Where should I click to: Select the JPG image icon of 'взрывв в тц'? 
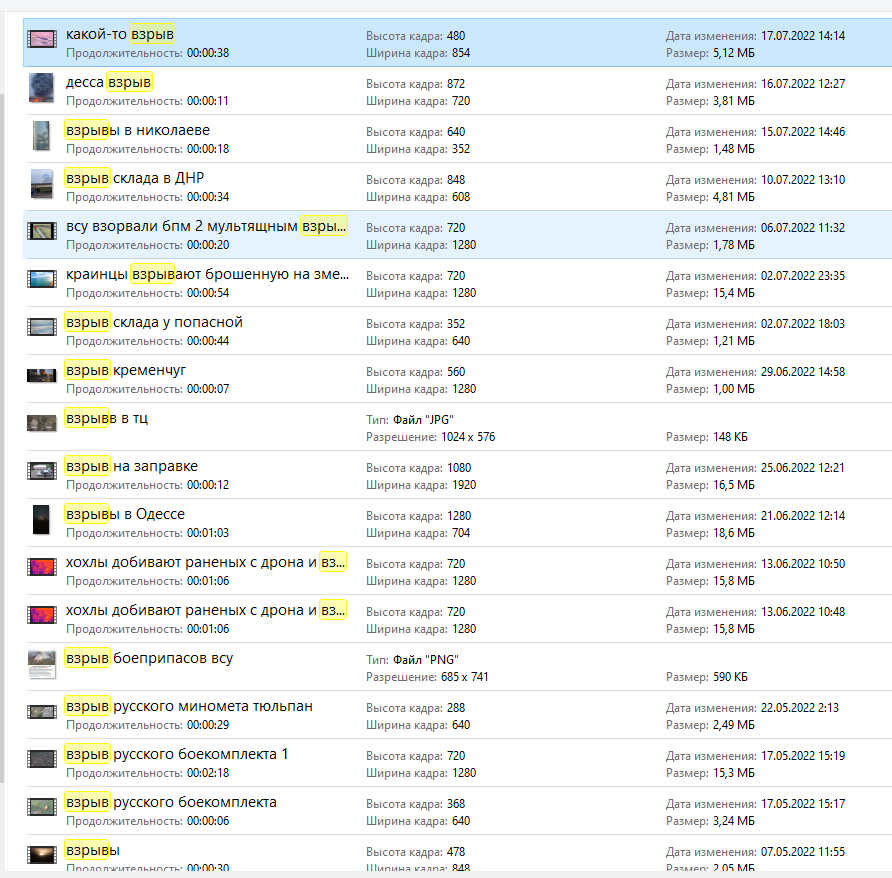click(42, 423)
